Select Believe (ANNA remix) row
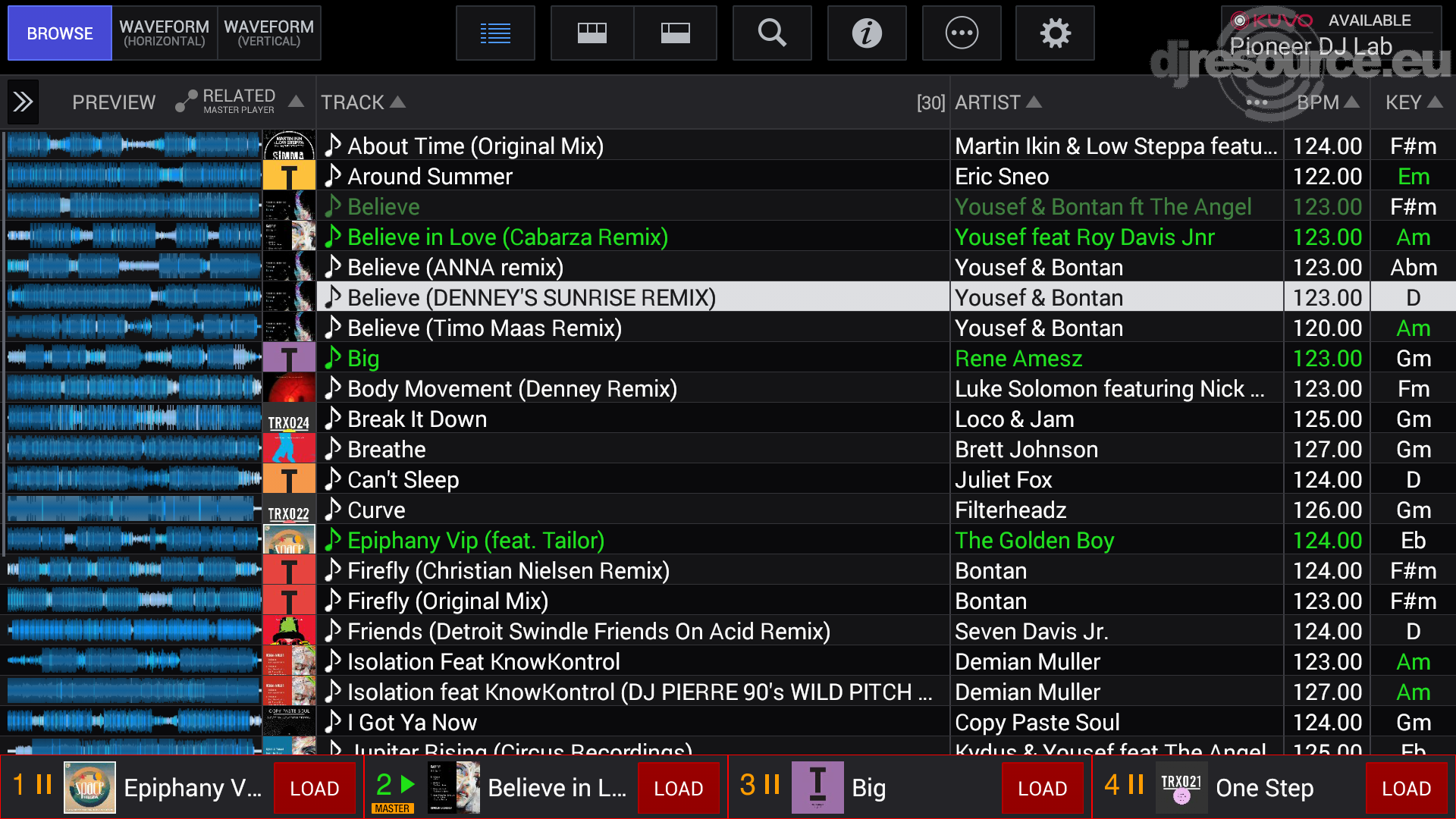Image resolution: width=1456 pixels, height=819 pixels. click(x=728, y=267)
